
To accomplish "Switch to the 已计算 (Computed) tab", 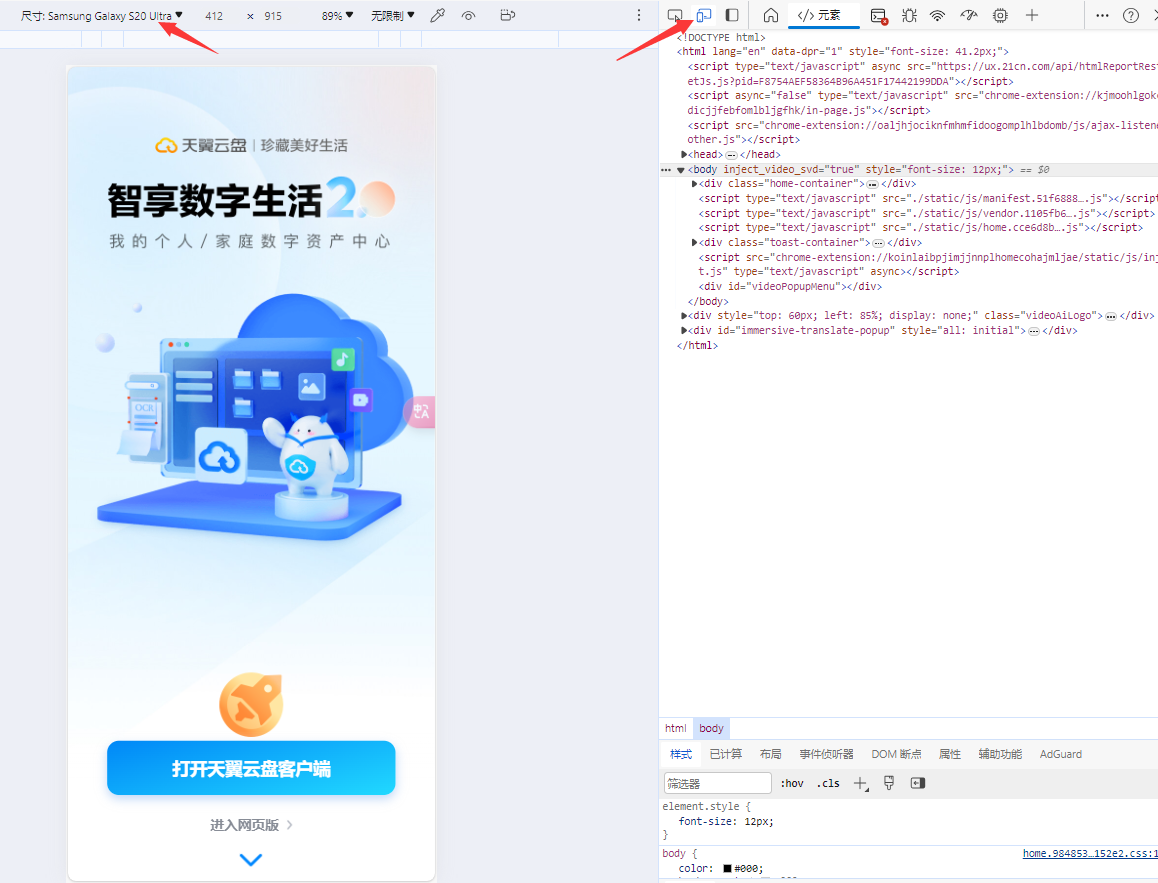I will point(725,754).
